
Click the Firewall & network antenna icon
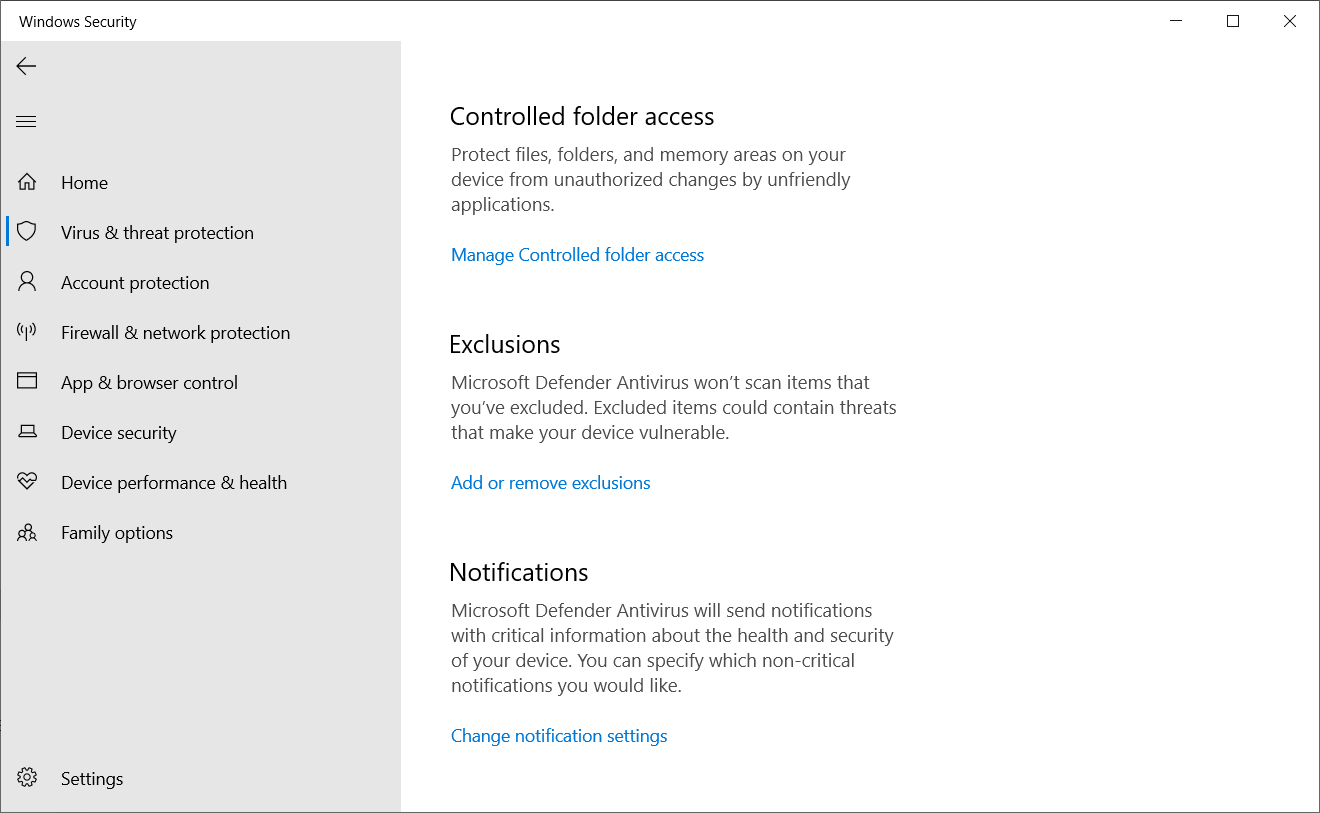27,332
